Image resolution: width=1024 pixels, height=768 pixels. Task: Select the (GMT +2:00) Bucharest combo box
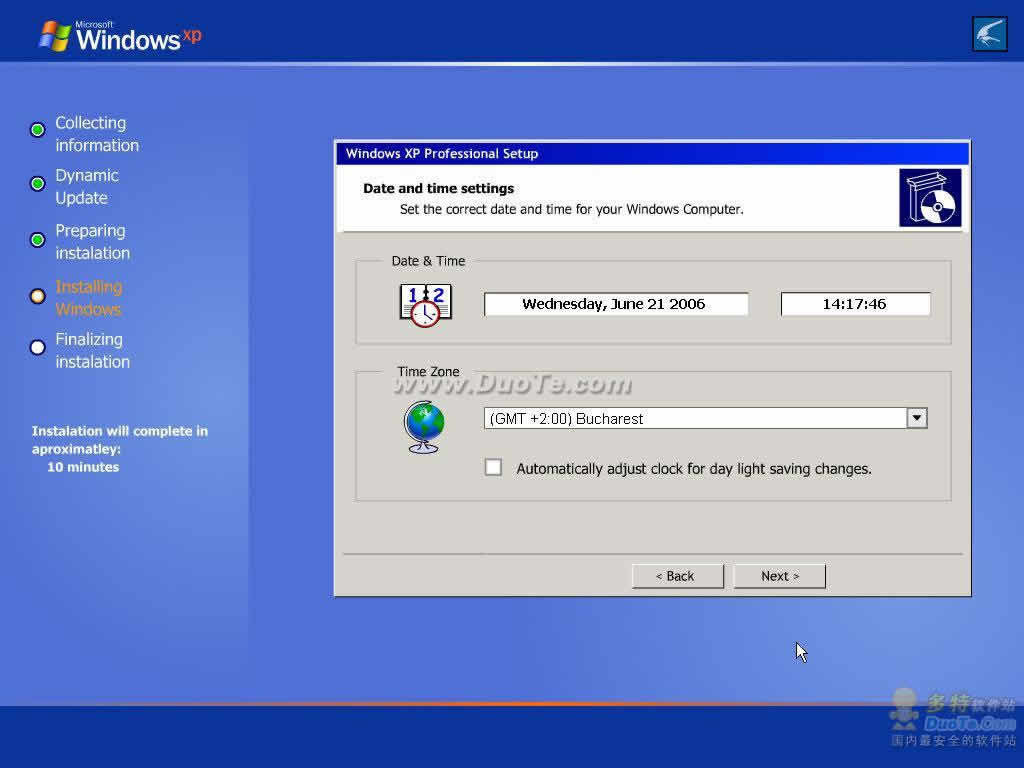[705, 418]
